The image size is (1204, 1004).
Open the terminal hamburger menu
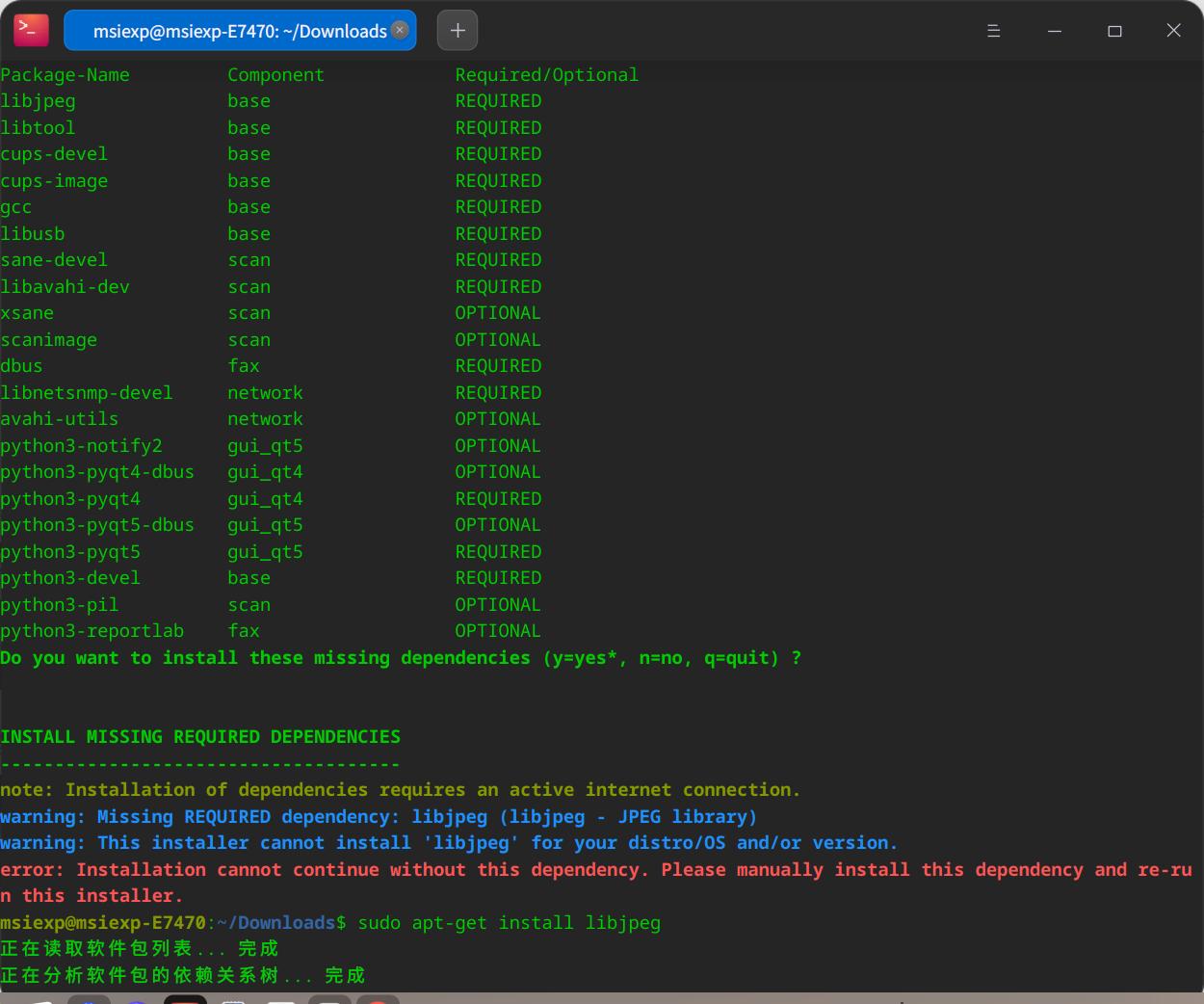coord(993,30)
